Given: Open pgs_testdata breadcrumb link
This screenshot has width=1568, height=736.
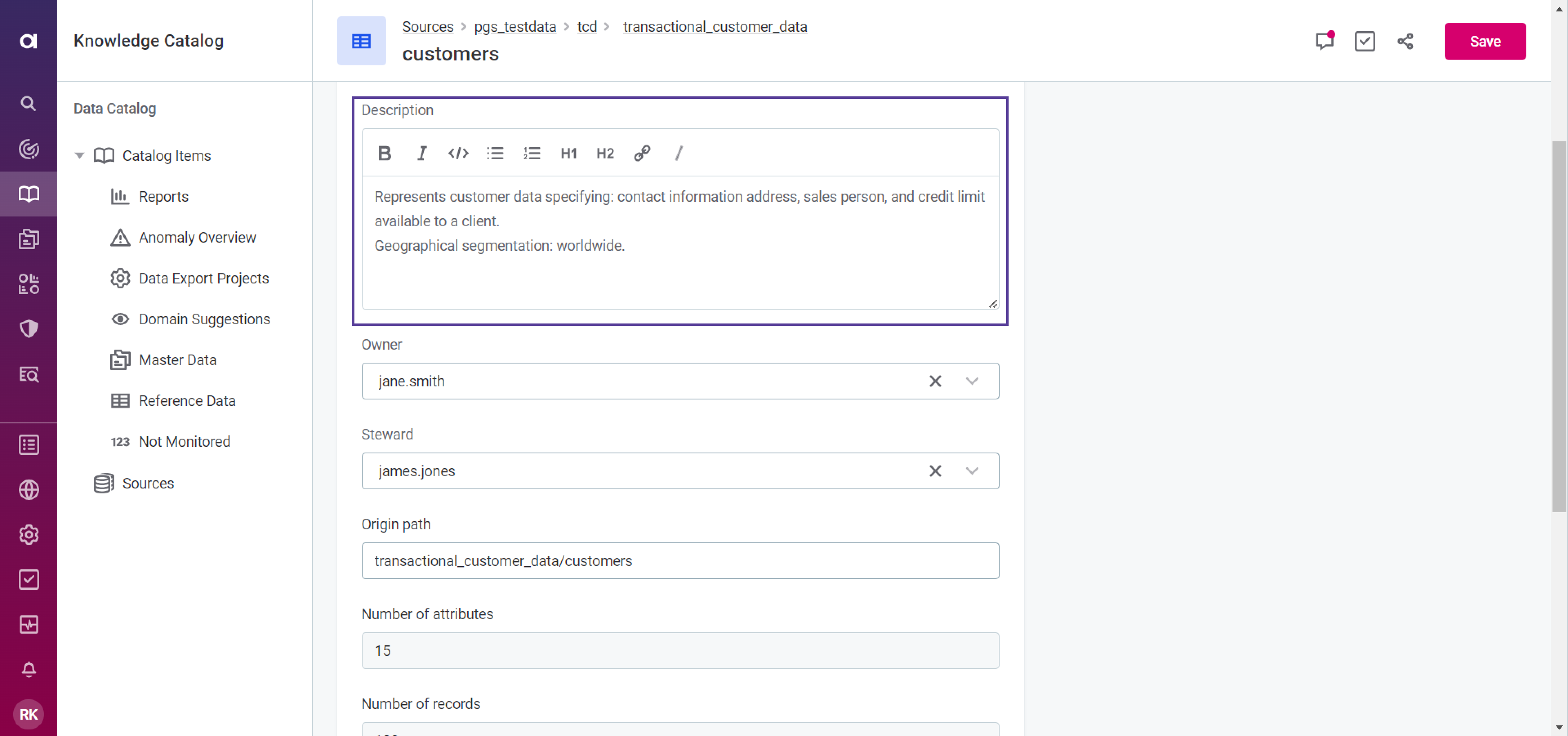Looking at the screenshot, I should 515,27.
